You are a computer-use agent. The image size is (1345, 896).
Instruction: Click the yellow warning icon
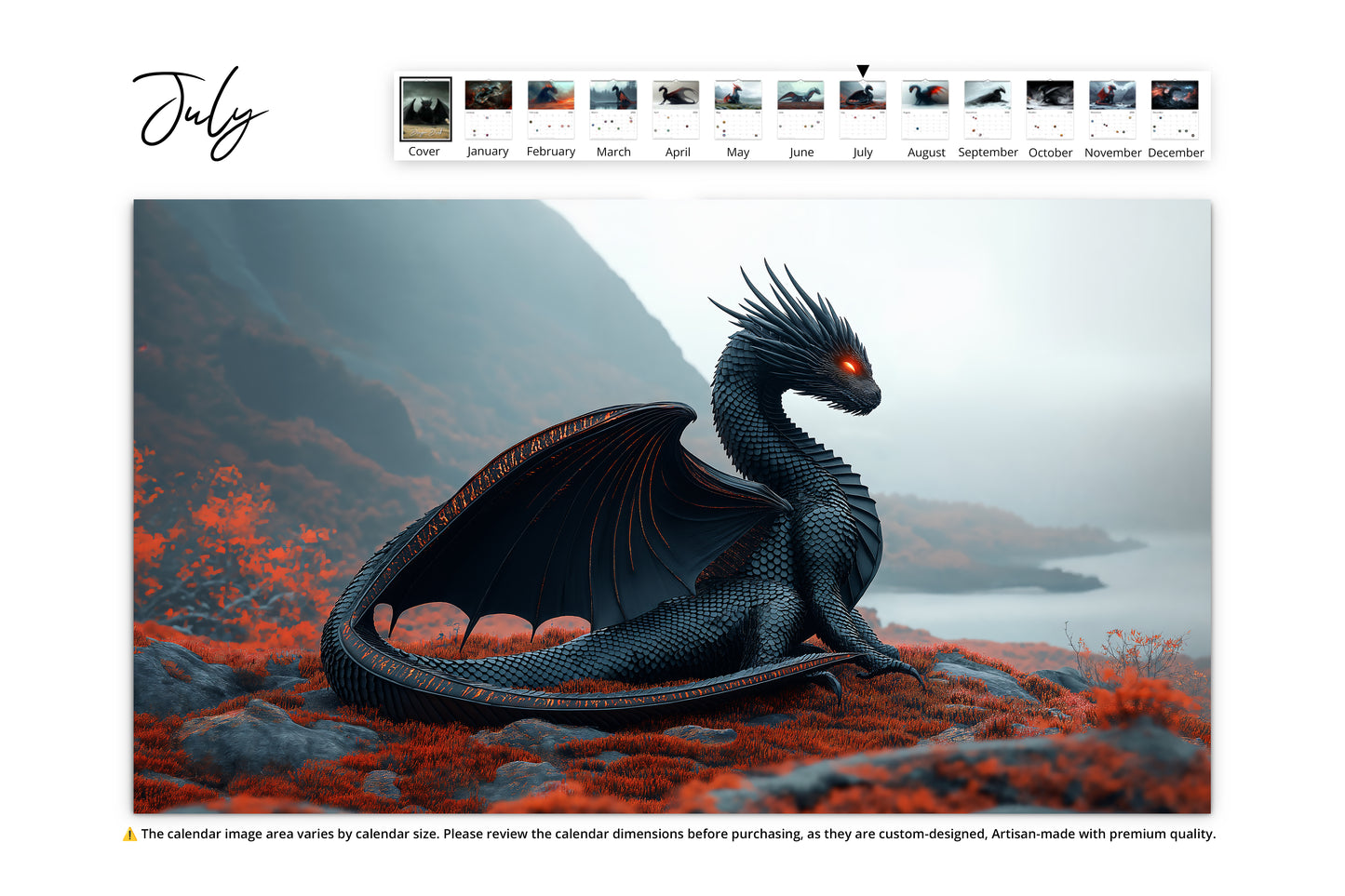coord(129,834)
